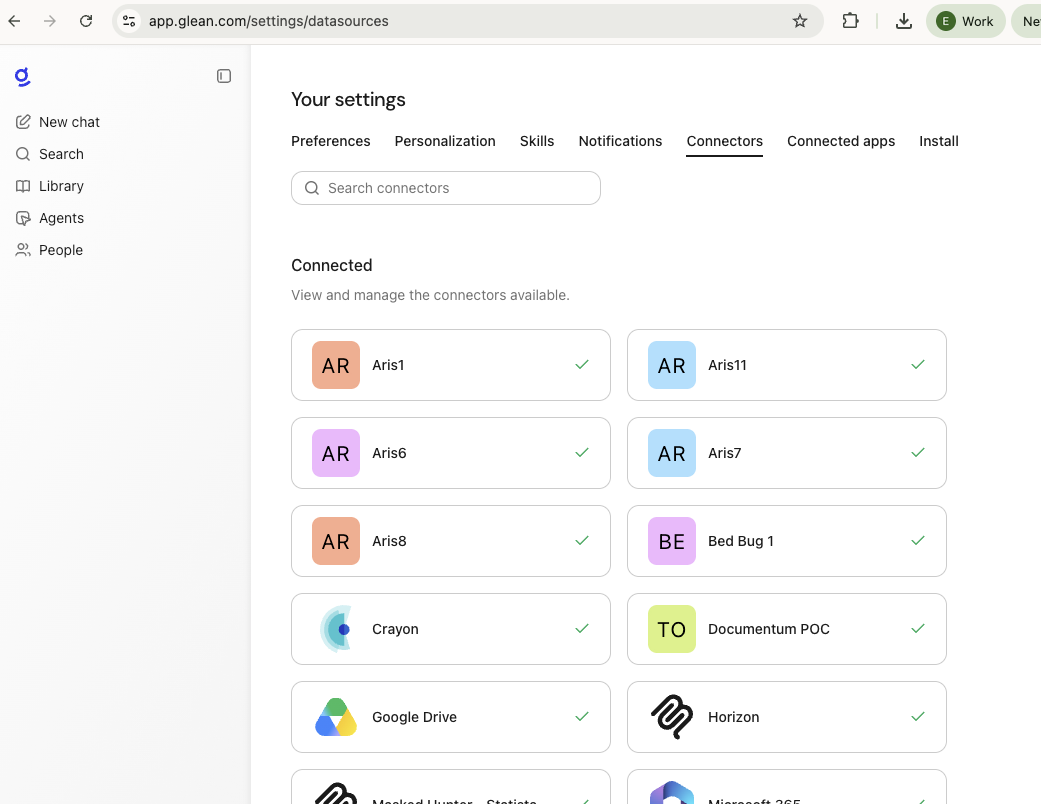Open browser downloads icon
1041x804 pixels.
point(904,21)
